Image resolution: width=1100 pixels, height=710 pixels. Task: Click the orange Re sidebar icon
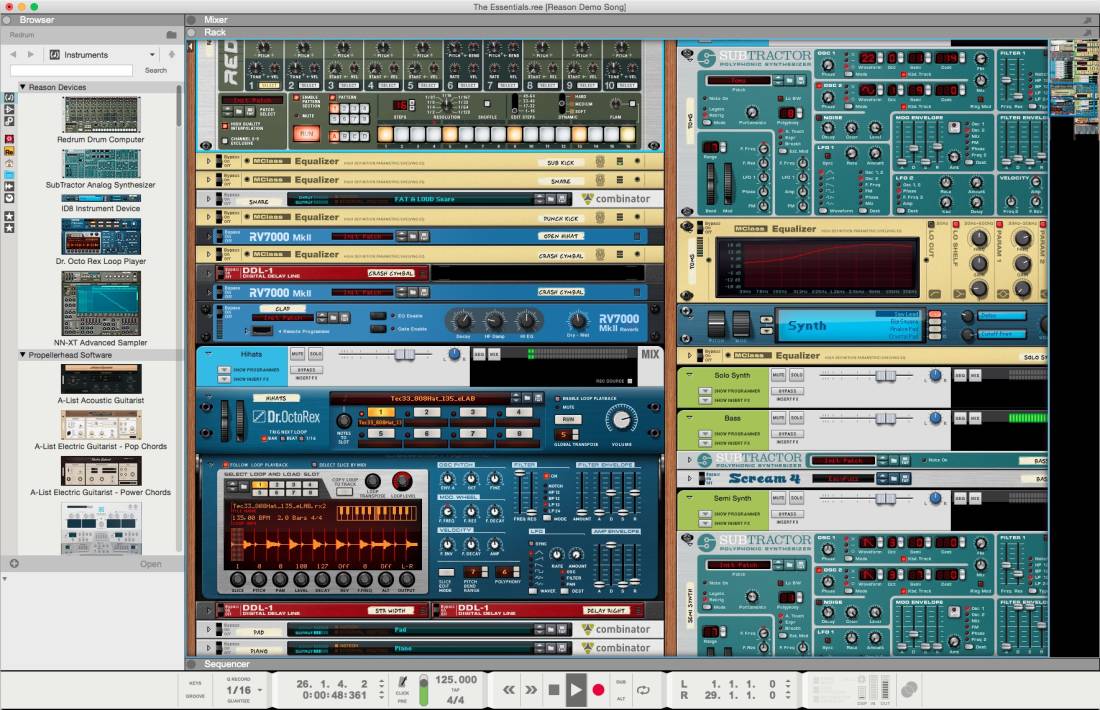tap(9, 151)
